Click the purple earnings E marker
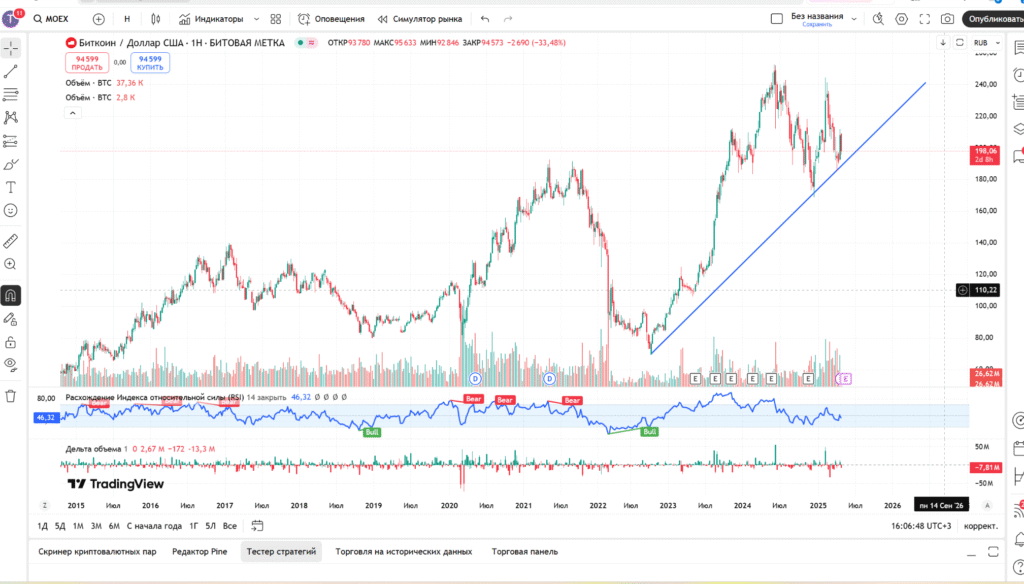The height and width of the screenshot is (584, 1024). (x=845, y=379)
